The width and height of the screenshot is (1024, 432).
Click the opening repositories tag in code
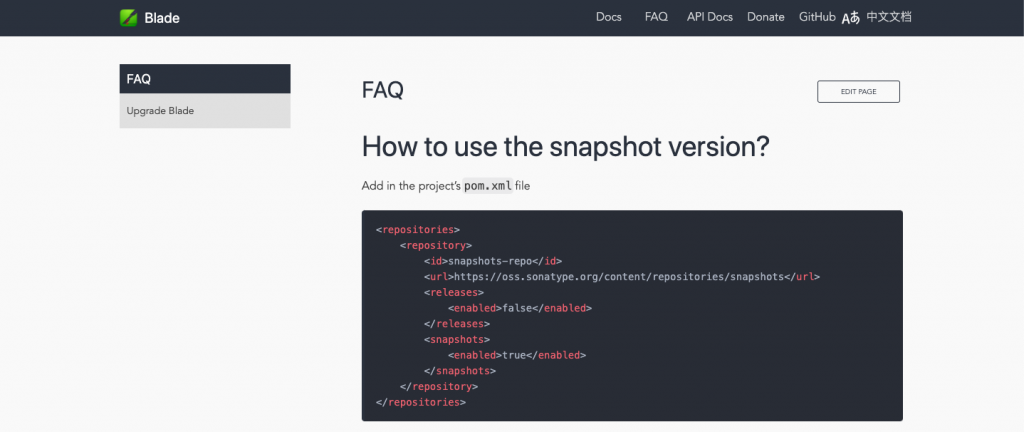click(419, 230)
